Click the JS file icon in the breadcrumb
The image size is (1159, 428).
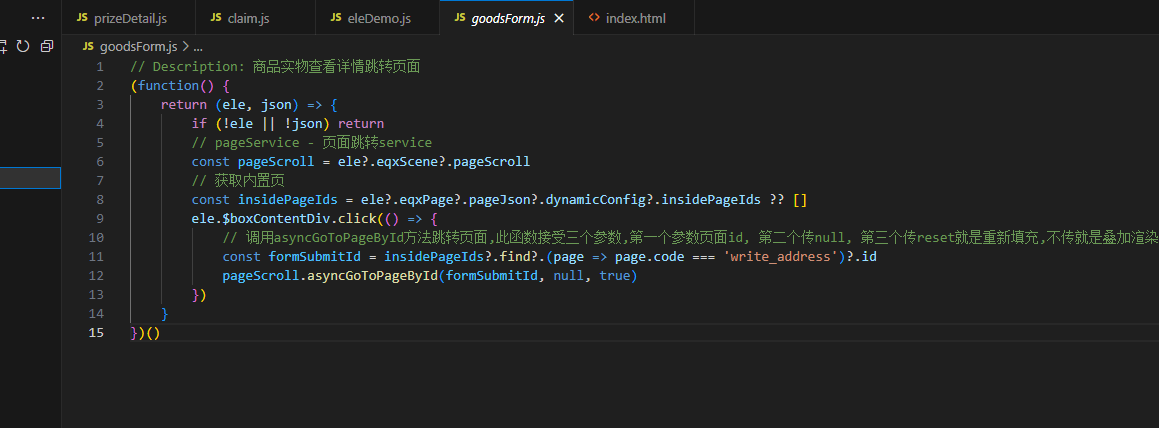(88, 47)
